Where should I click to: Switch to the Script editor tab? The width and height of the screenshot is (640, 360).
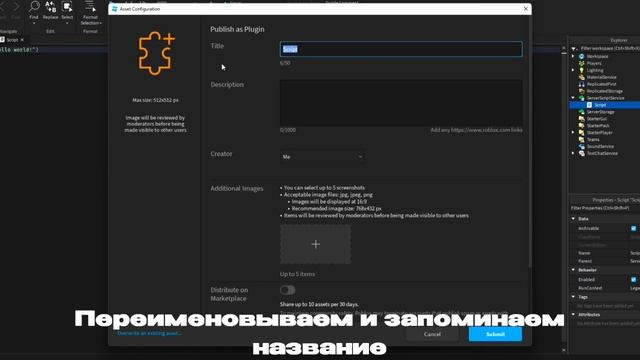(x=12, y=40)
